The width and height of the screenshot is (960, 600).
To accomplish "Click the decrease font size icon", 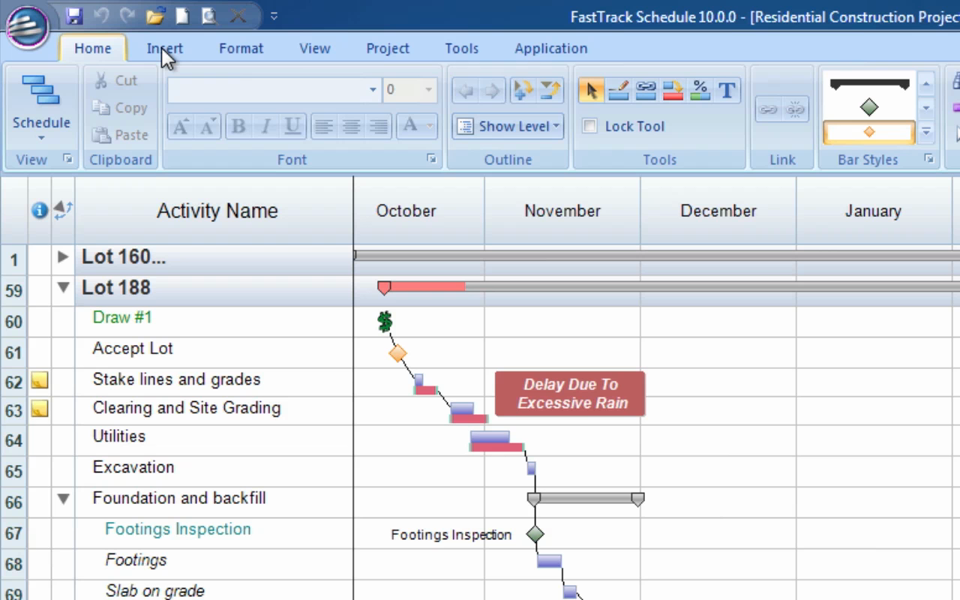I will [208, 127].
